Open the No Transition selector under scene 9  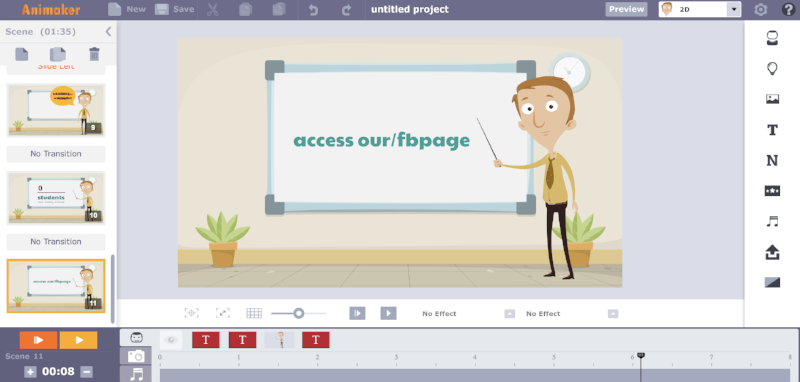click(x=56, y=154)
